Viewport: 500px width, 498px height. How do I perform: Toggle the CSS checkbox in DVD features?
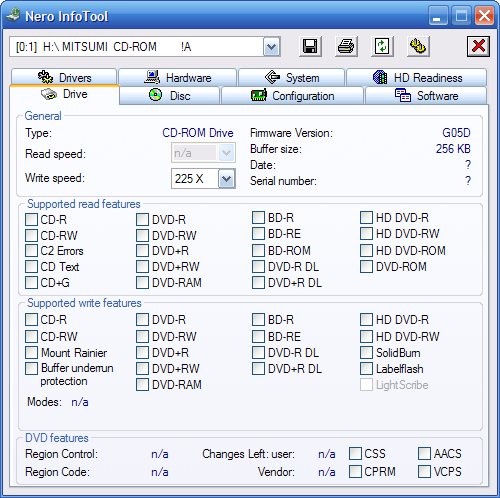pos(355,454)
